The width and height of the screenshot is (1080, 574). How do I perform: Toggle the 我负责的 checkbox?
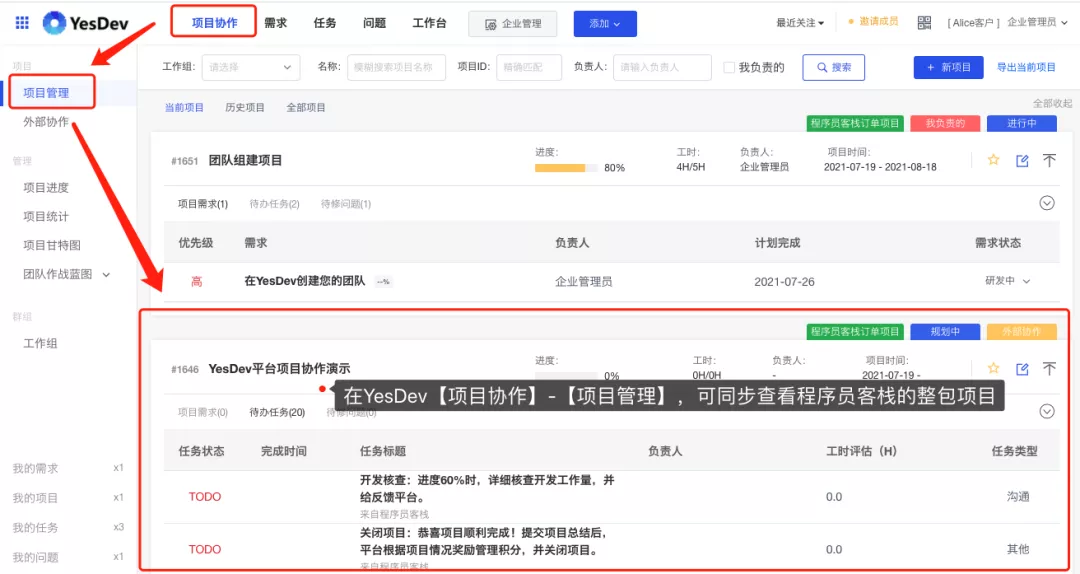[x=729, y=68]
